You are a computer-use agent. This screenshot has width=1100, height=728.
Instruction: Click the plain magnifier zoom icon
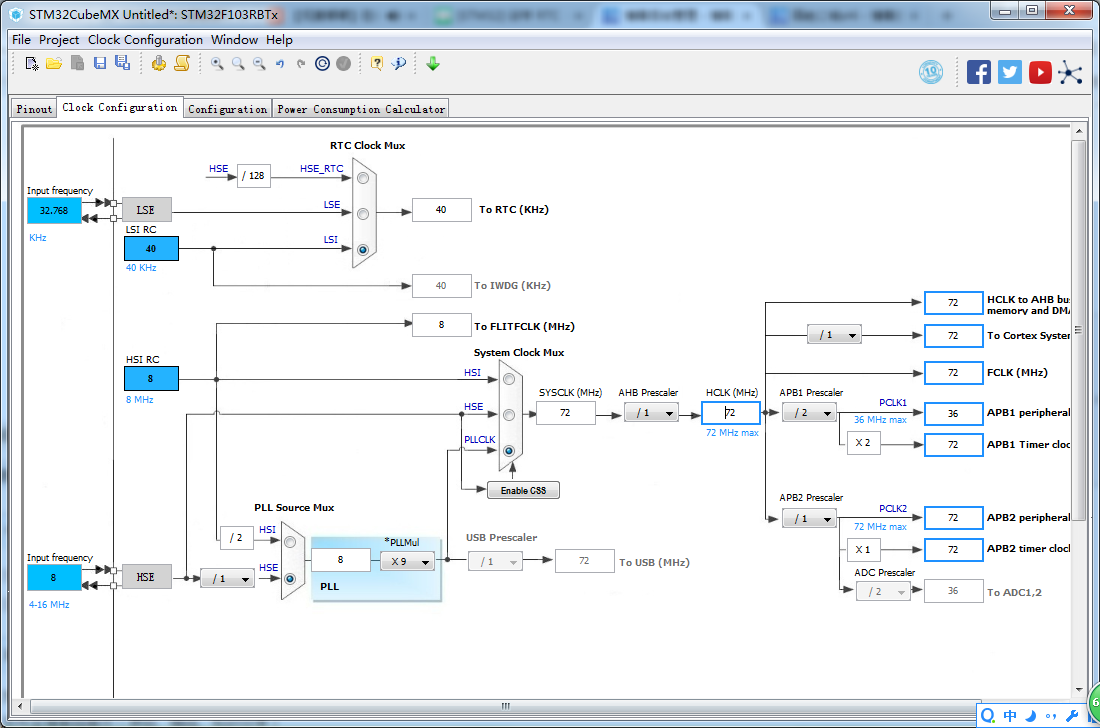pos(239,64)
